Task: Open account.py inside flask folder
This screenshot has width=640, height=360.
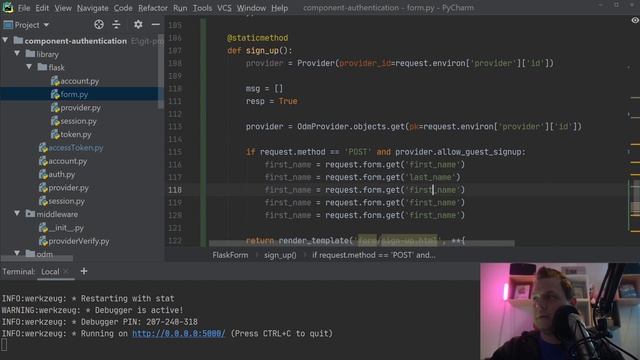Action: (x=80, y=81)
